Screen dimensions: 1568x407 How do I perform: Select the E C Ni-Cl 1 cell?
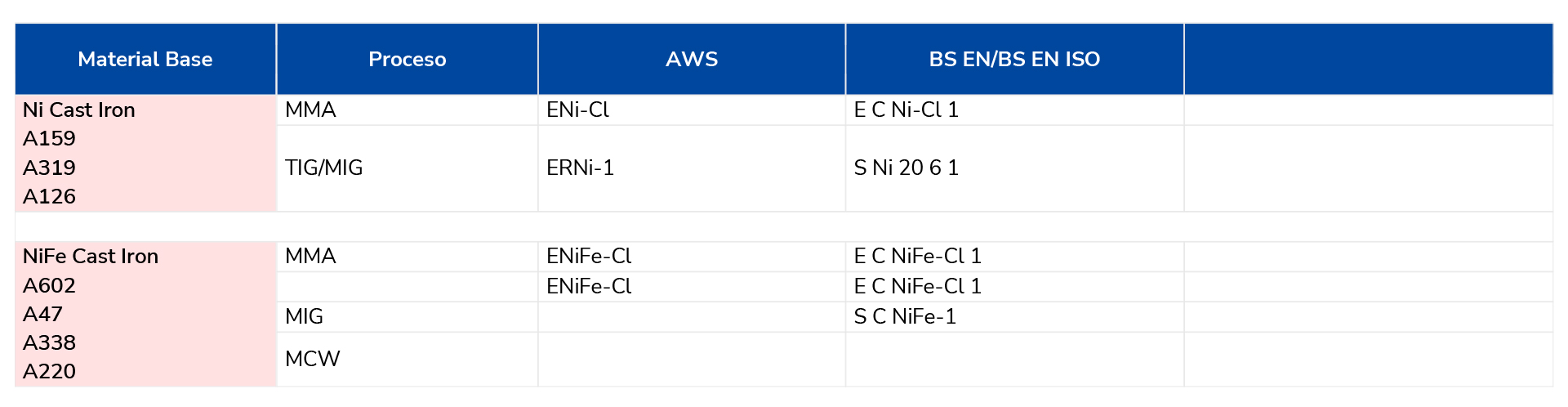[x=1014, y=110]
